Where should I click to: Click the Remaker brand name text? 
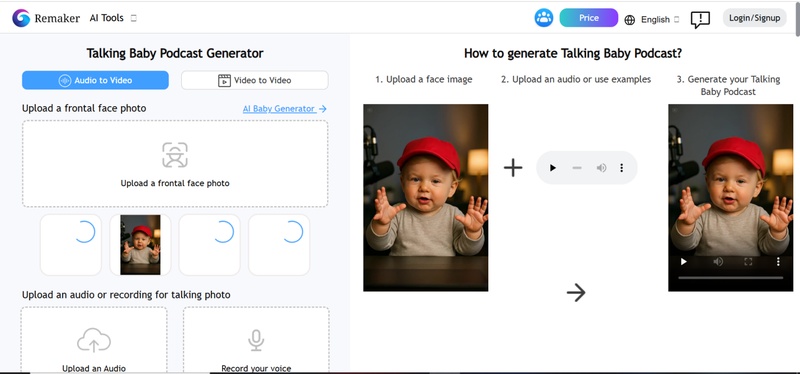pos(57,18)
